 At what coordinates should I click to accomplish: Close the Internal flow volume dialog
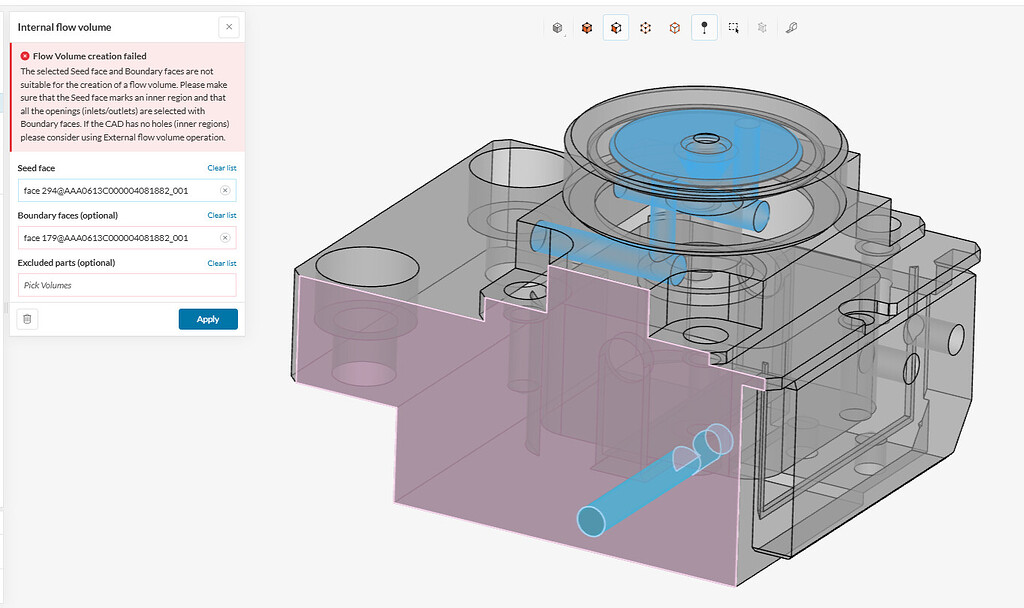[x=229, y=26]
